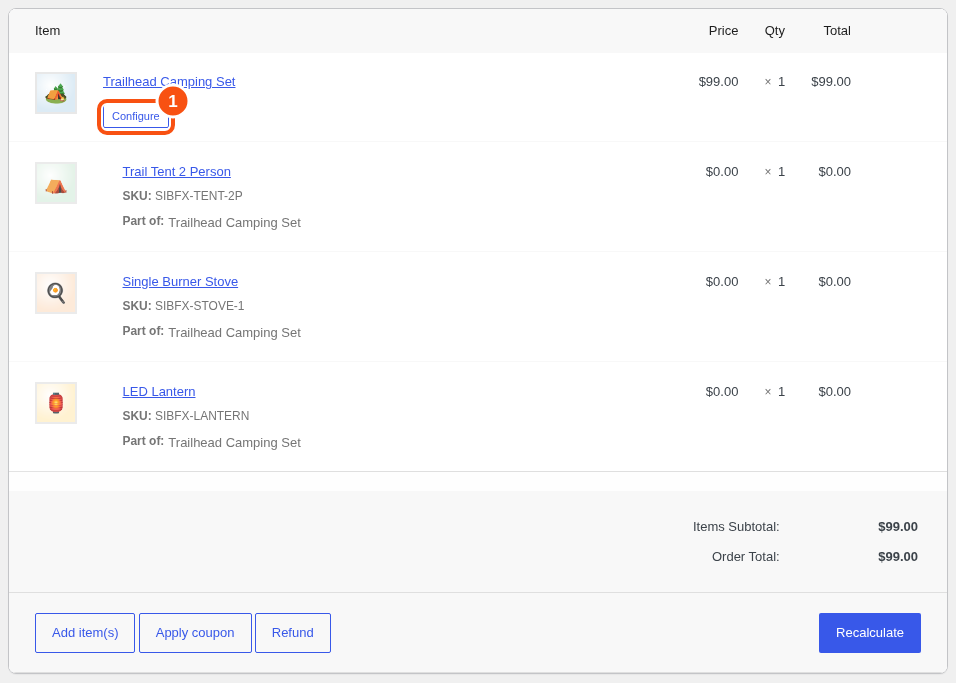Click the Configure button for the bundle
The image size is (956, 683).
(x=135, y=116)
